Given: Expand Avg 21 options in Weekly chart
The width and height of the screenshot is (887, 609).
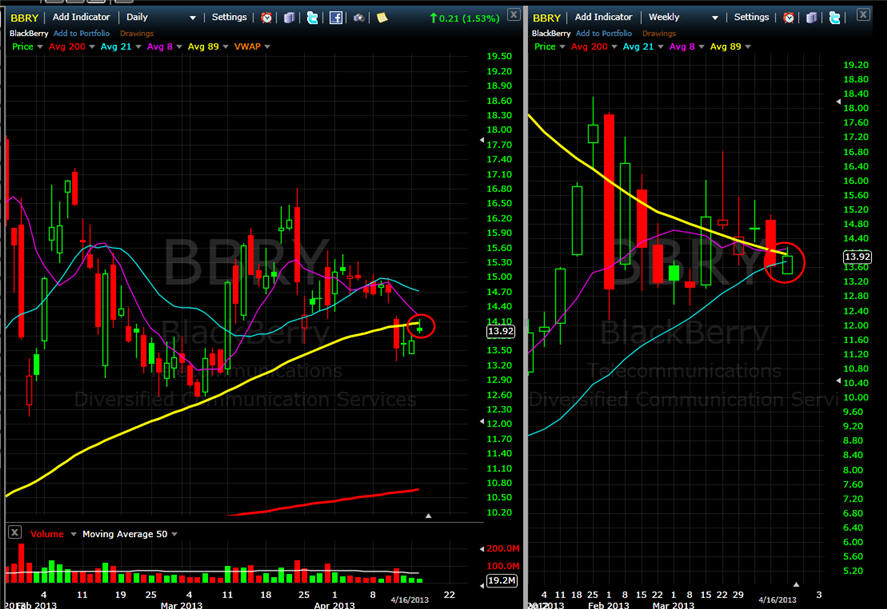Looking at the screenshot, I should 660,47.
